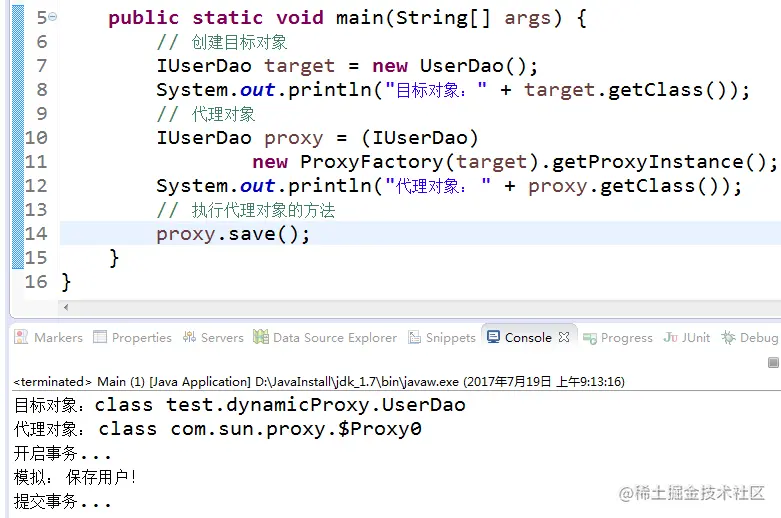Click the Snippets tab icon
Viewport: 781px width, 518px height.
point(414,337)
